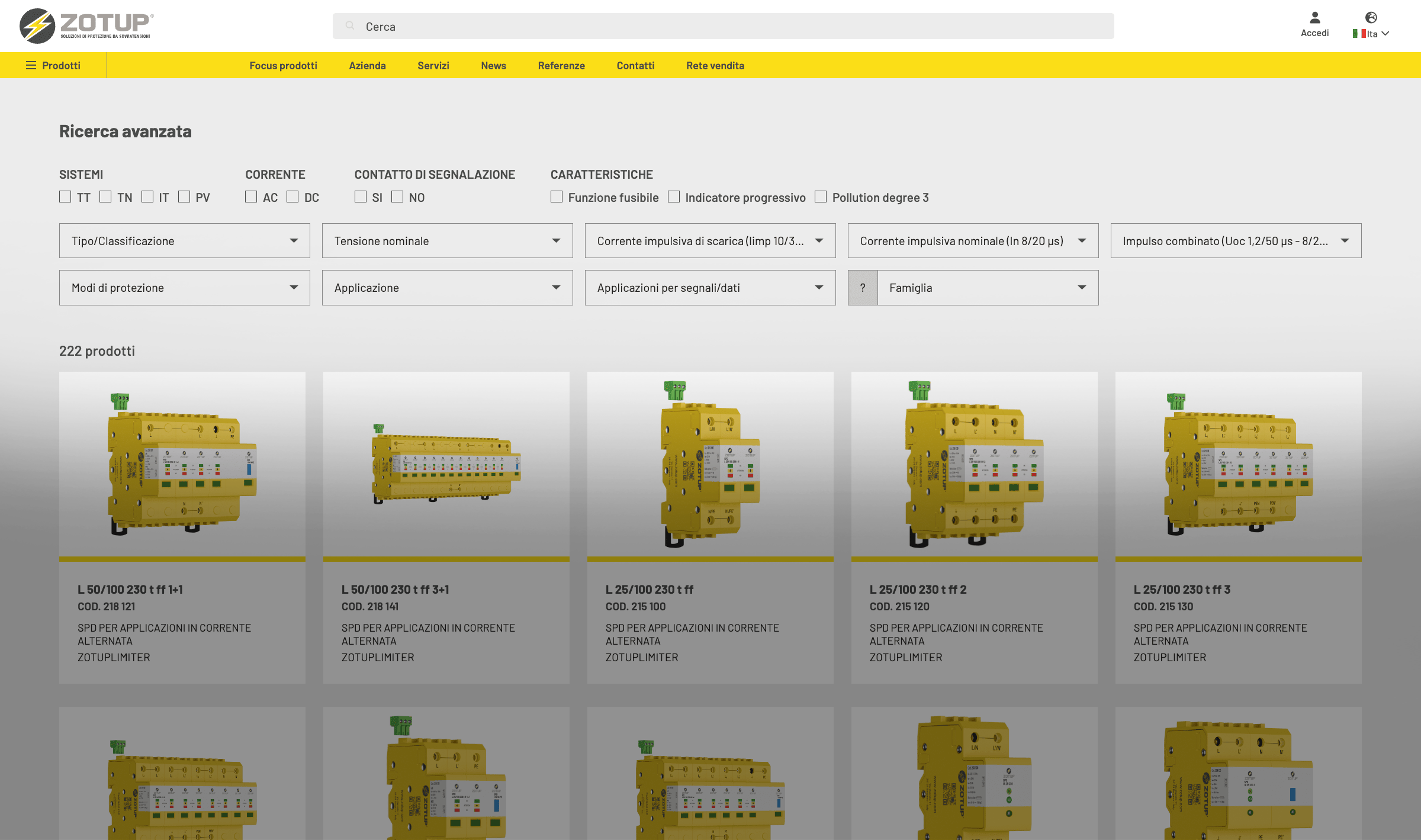The width and height of the screenshot is (1421, 840).
Task: Open product L 50/100 230 t ff 1+1
Action: (x=130, y=590)
